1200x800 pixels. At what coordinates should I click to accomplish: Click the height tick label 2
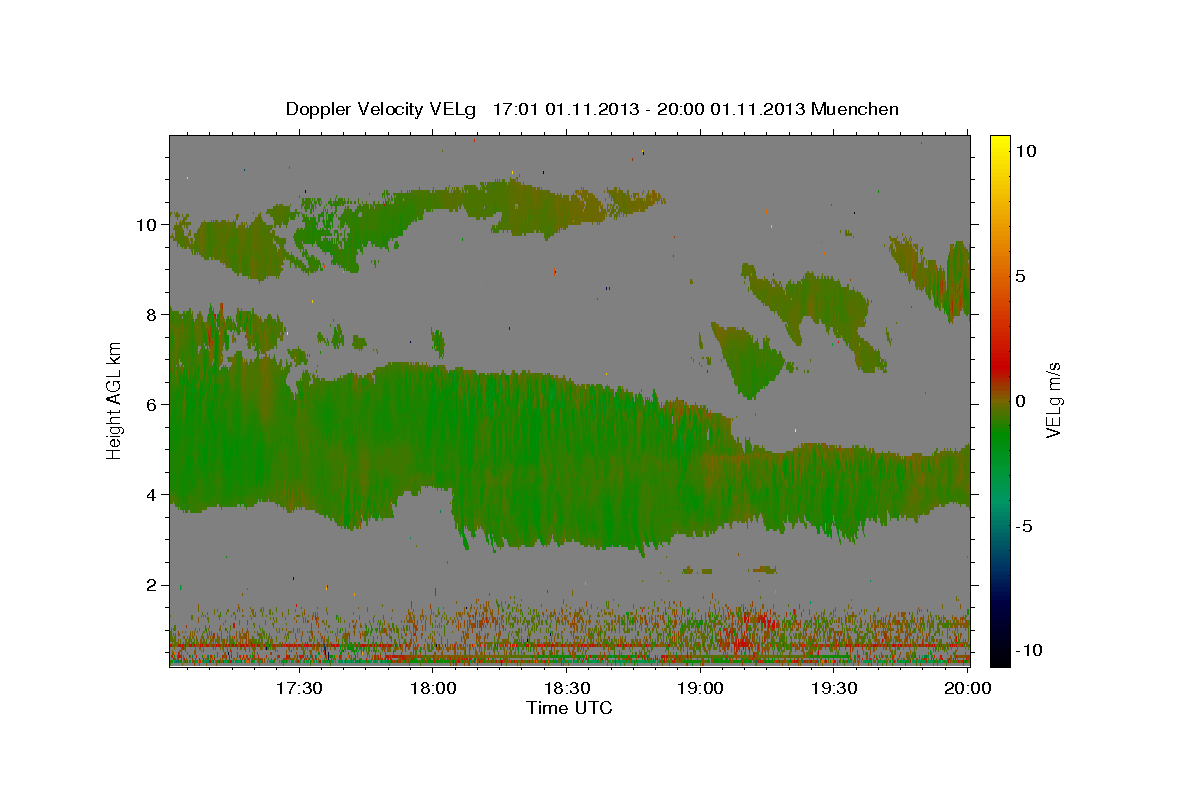click(152, 585)
